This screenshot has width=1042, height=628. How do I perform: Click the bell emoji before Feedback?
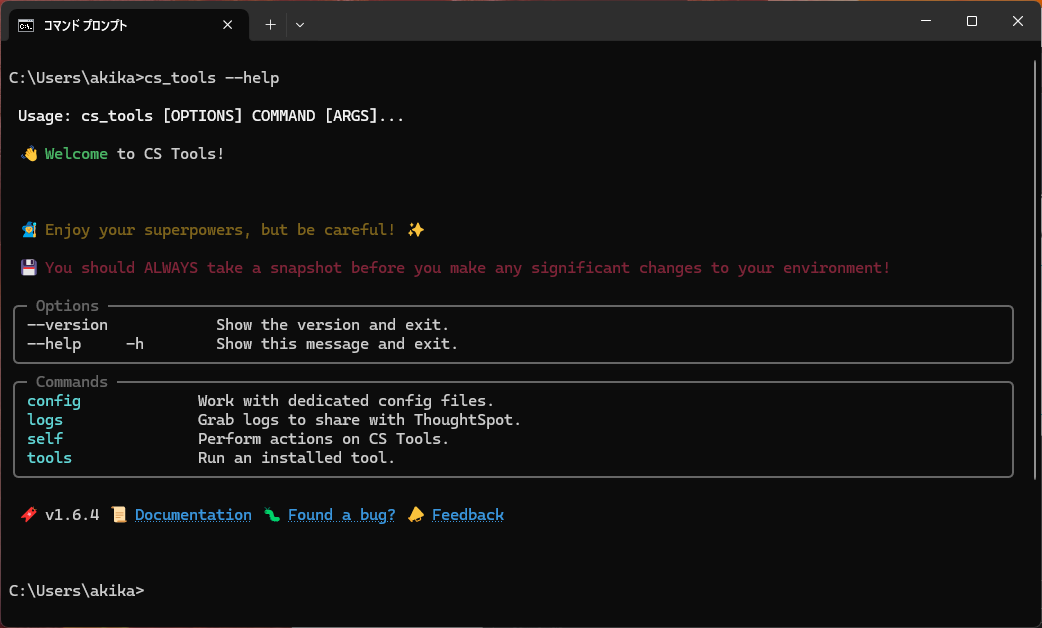[416, 515]
